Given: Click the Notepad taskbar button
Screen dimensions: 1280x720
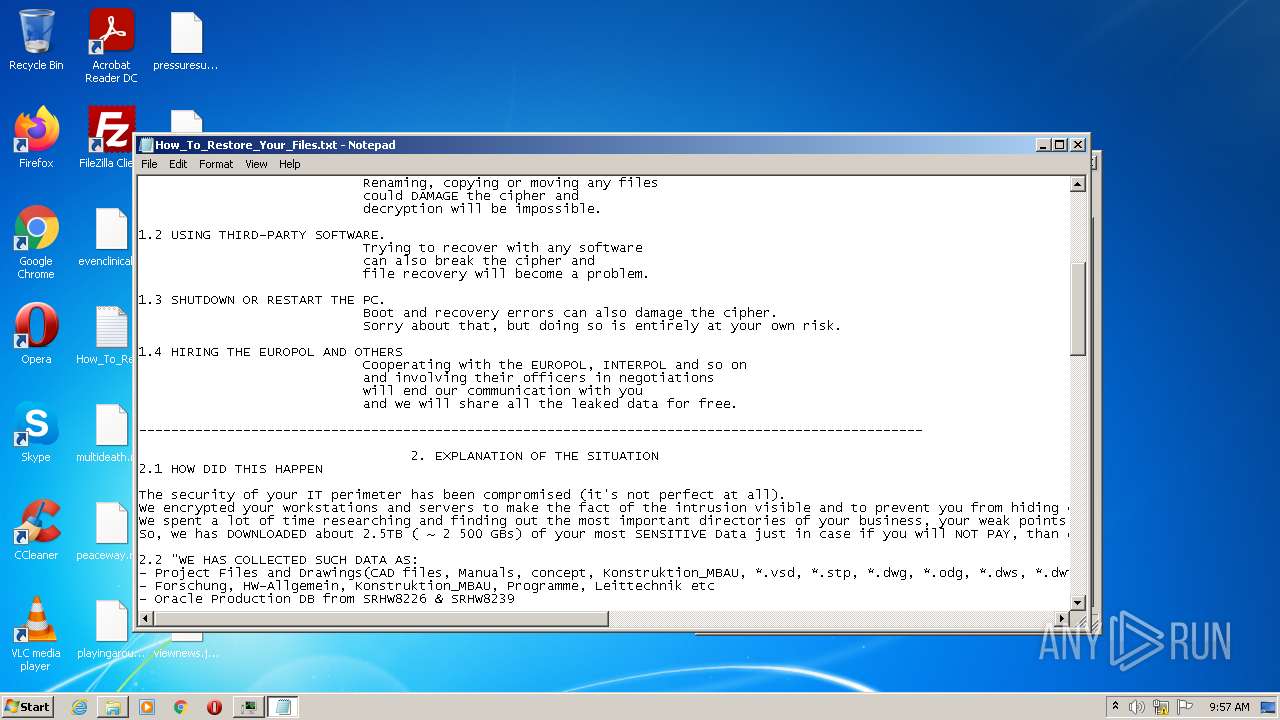Looking at the screenshot, I should tap(282, 707).
